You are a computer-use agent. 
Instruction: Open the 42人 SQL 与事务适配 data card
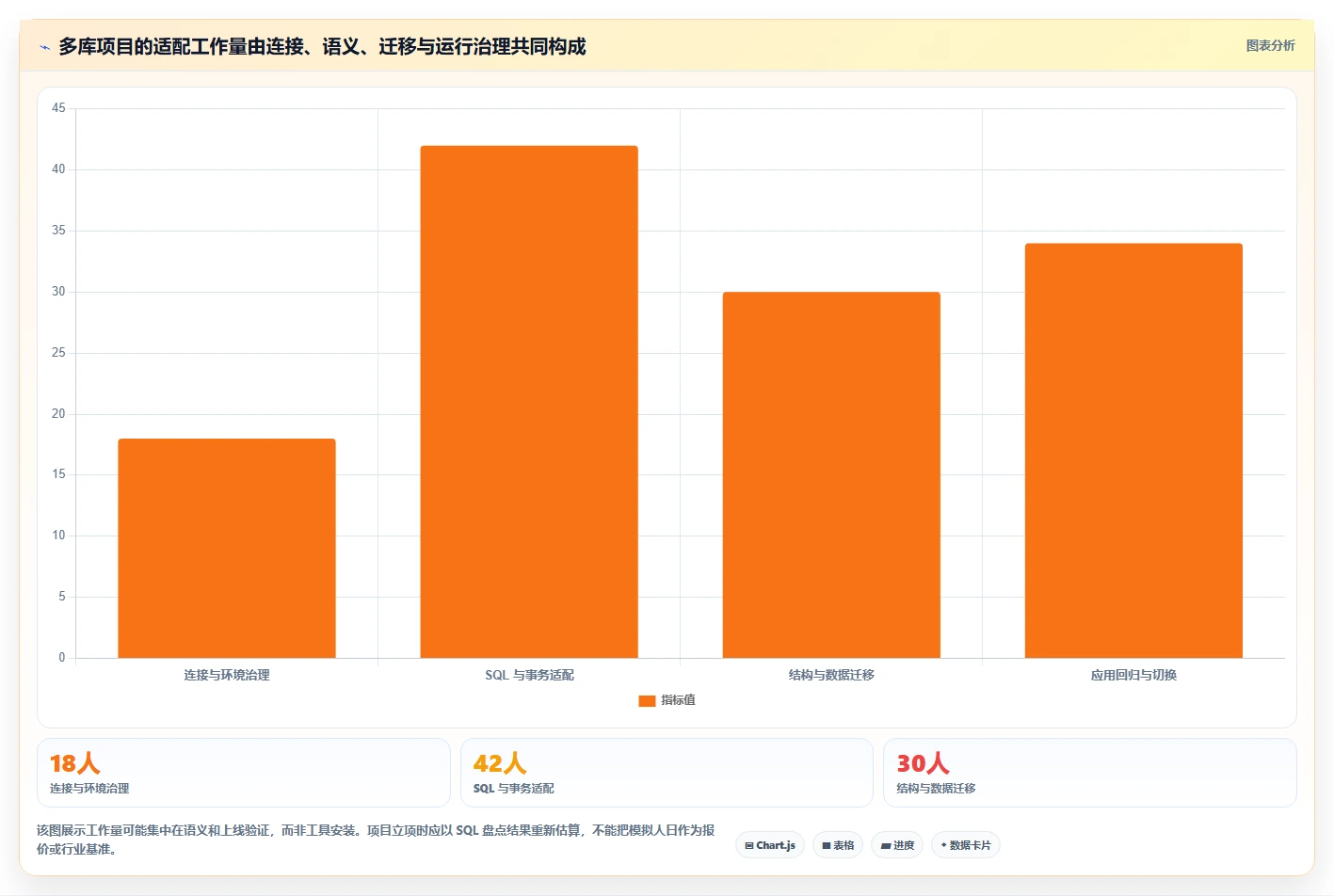tap(667, 773)
